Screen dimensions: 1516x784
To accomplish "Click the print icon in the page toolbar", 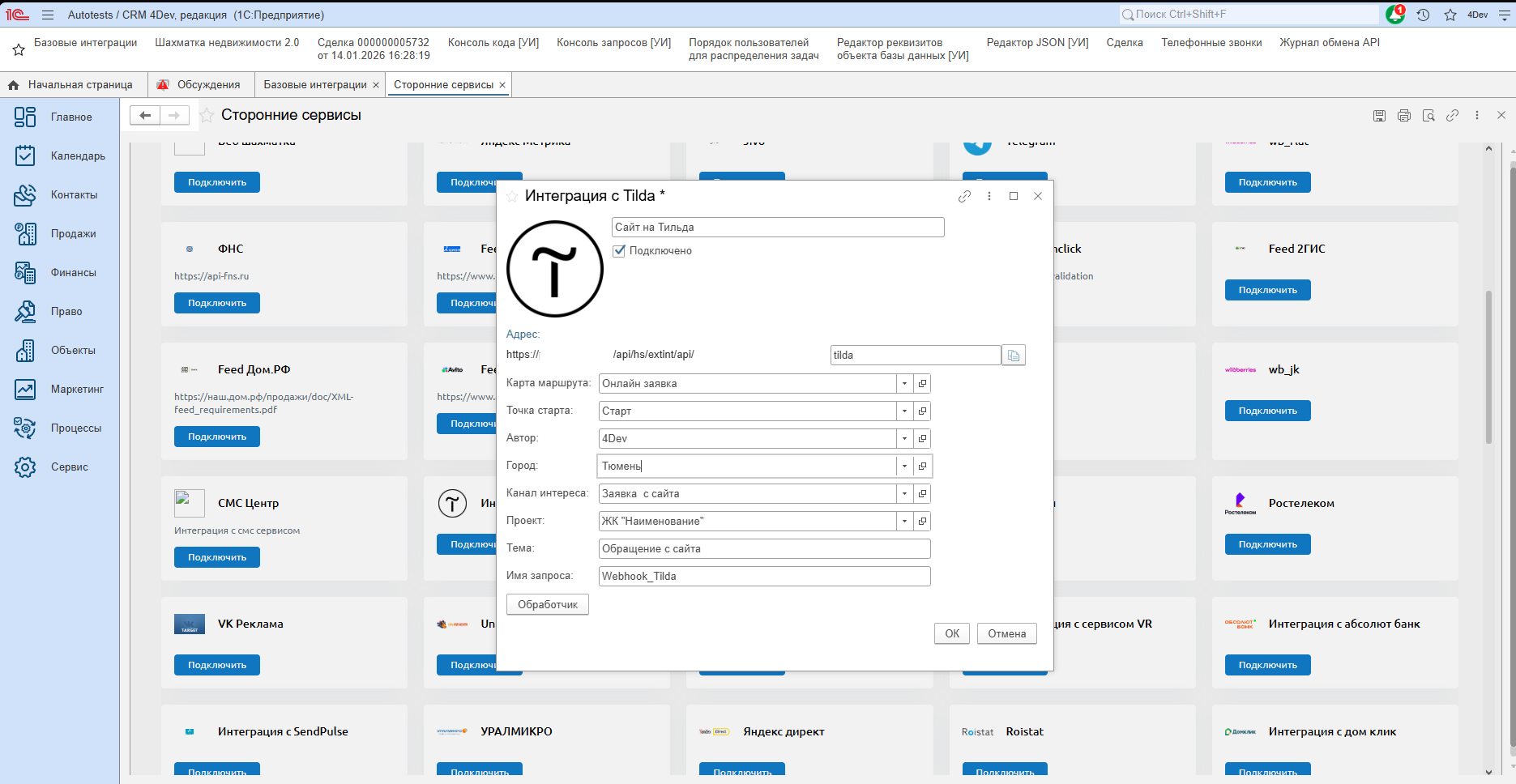I will tap(1404, 116).
